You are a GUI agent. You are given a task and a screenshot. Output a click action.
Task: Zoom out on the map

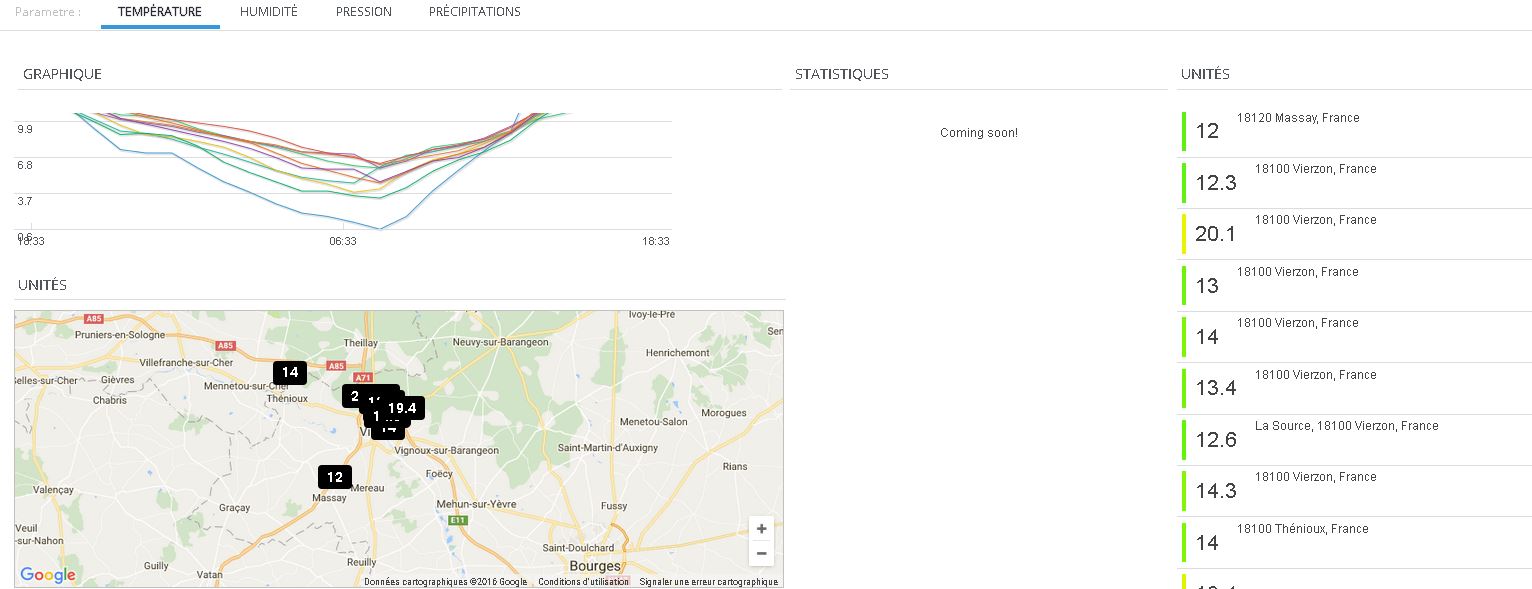[x=761, y=554]
